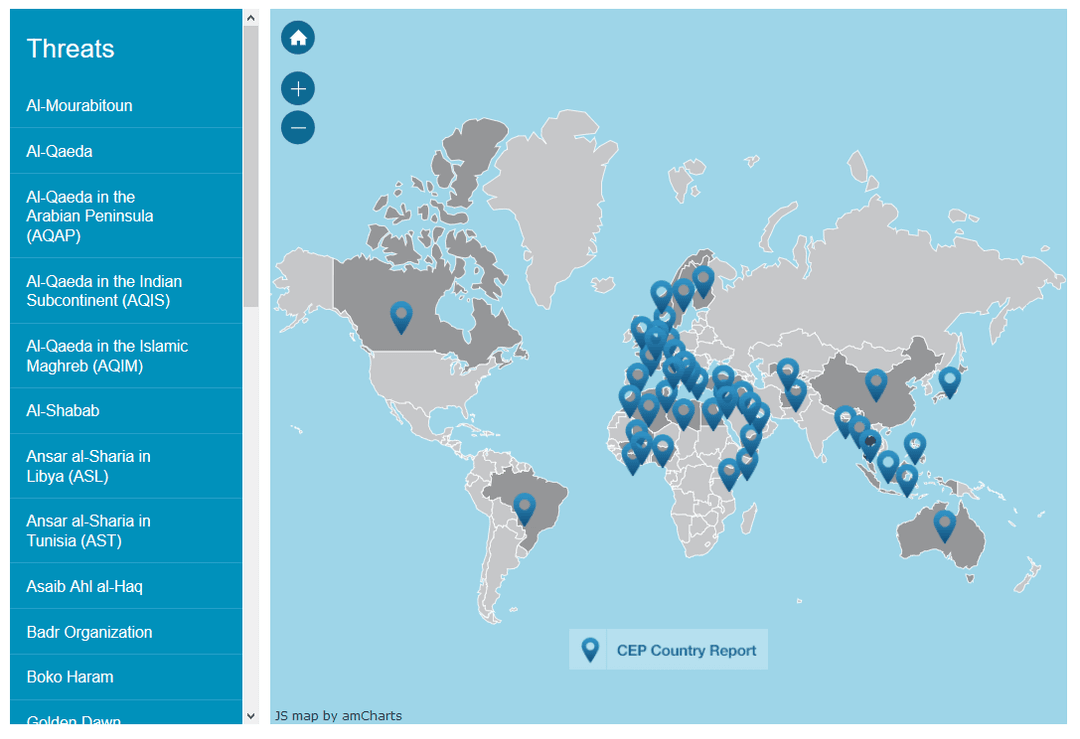Screen dimensions: 1080x739
Task: Select Al-Qaeda in the Arabian Peninsula (AQAP)
Action: (90, 216)
